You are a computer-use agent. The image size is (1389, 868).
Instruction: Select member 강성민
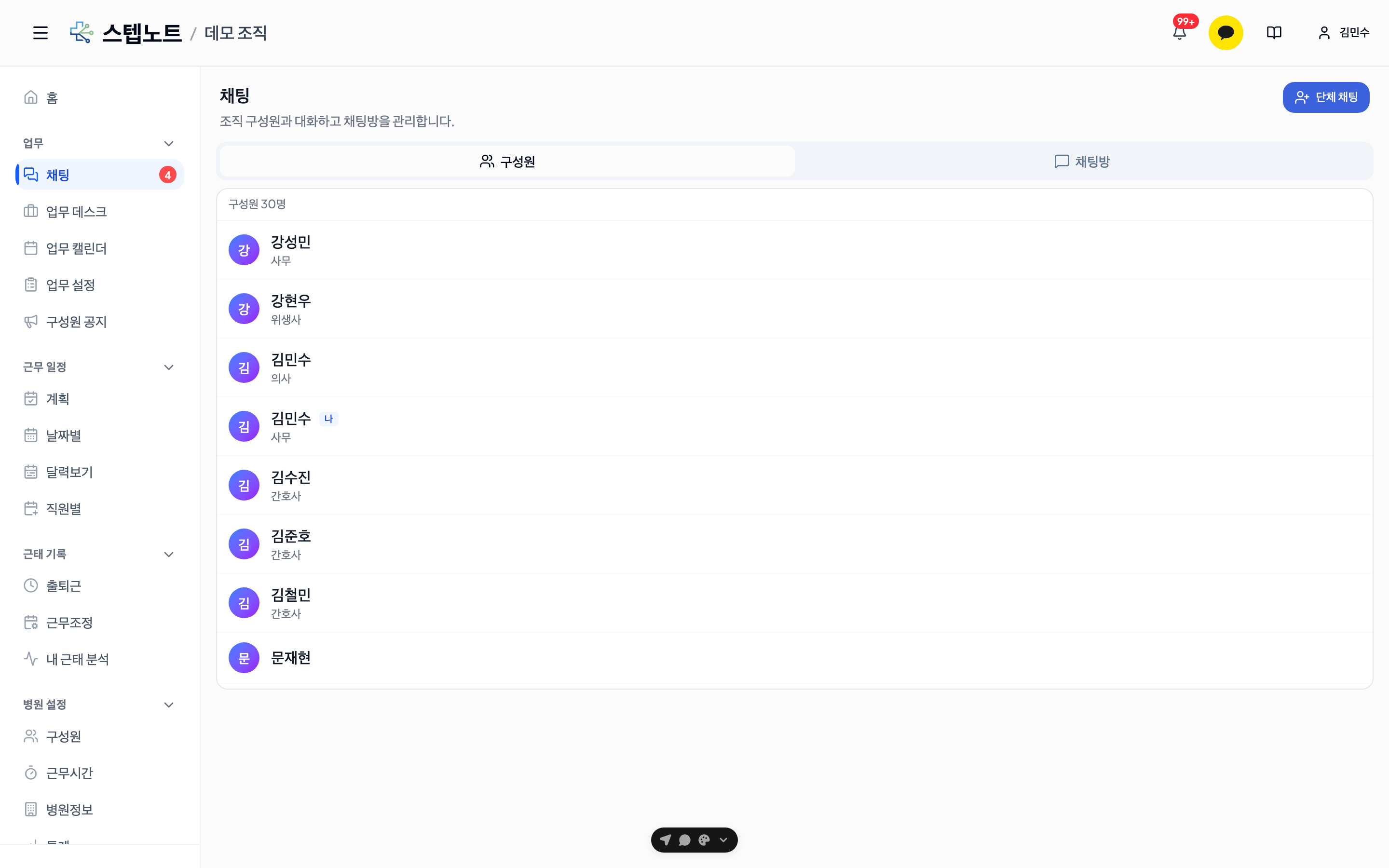pos(794,250)
